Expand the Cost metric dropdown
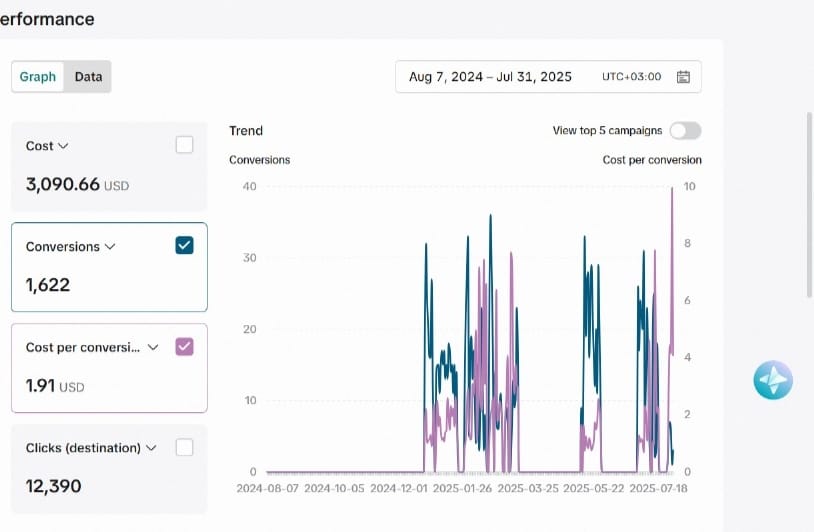Image resolution: width=814 pixels, height=532 pixels. pos(64,146)
